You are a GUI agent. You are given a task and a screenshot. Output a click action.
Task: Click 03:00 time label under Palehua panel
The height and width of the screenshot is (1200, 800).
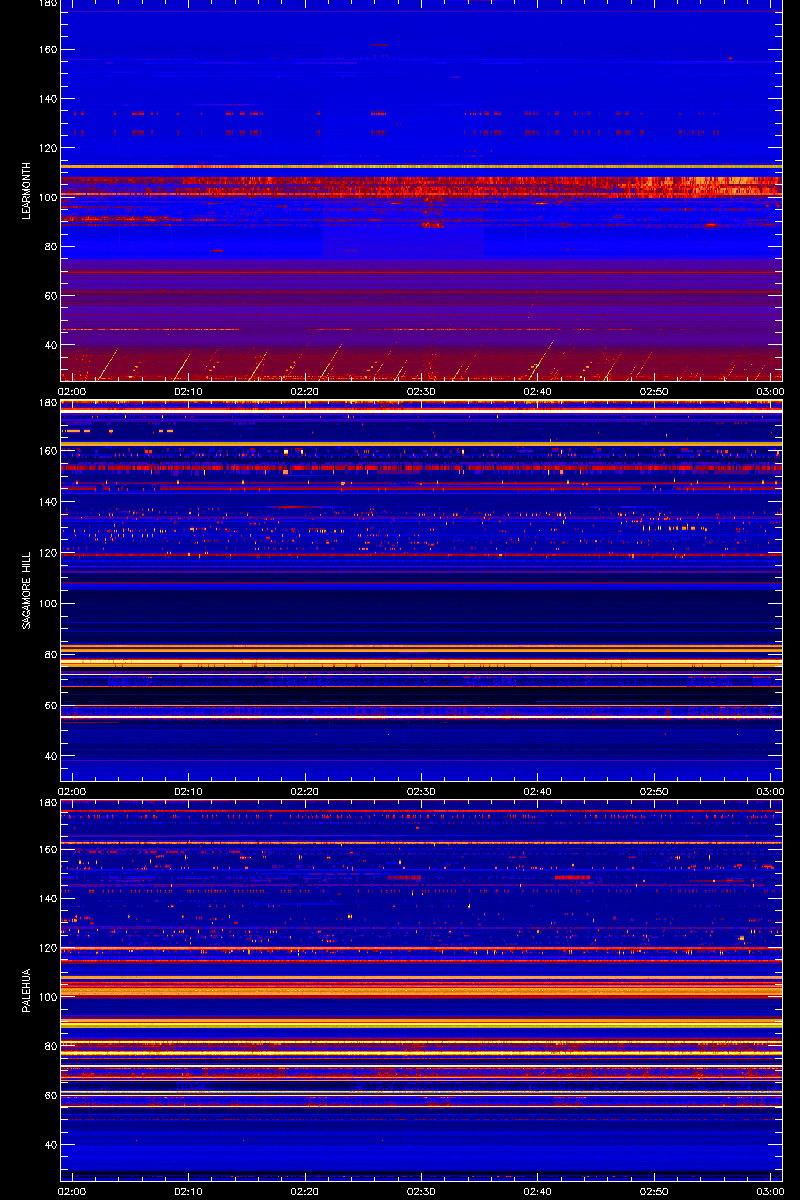coord(769,1191)
